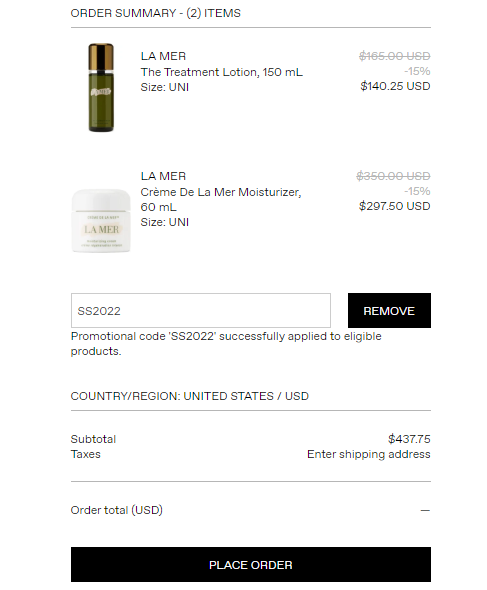The image size is (487, 590).
Task: Click the REMOVE promo code button
Action: coord(389,310)
